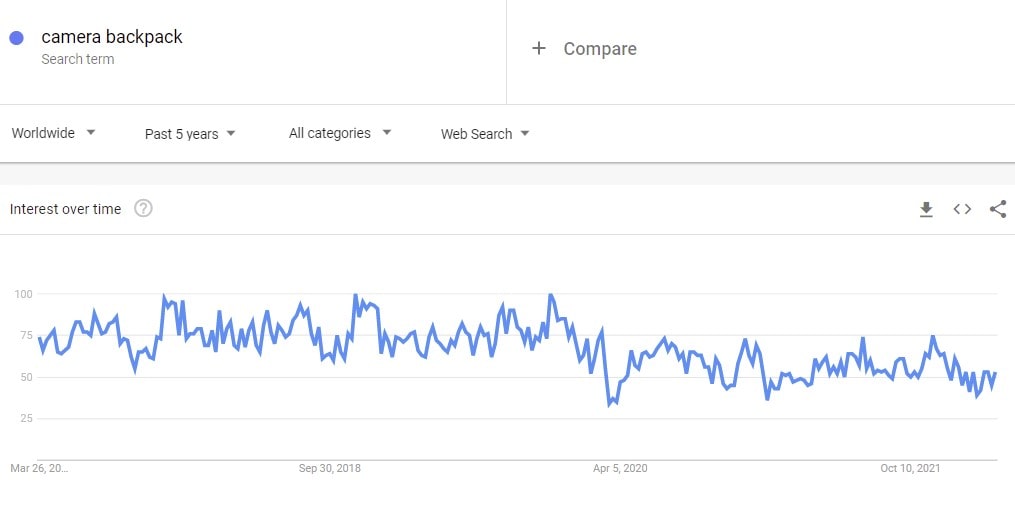
Task: Click the Interest over time heading
Action: [x=65, y=209]
